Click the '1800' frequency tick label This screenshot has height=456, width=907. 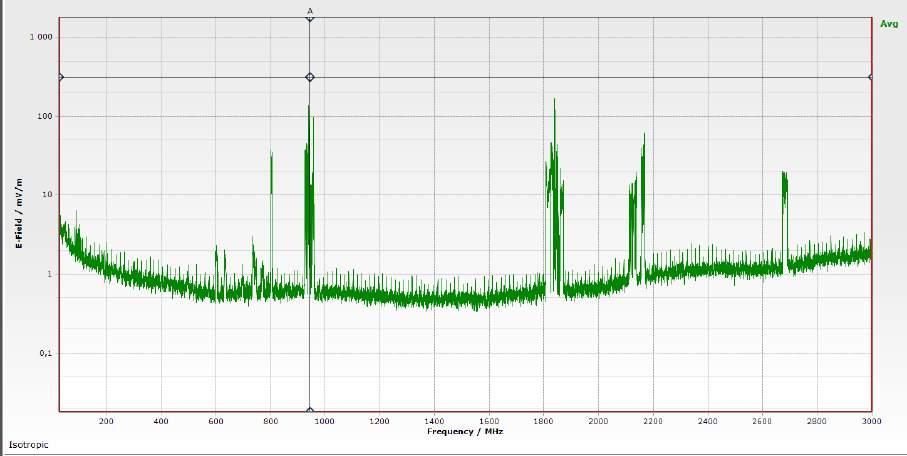coord(543,421)
